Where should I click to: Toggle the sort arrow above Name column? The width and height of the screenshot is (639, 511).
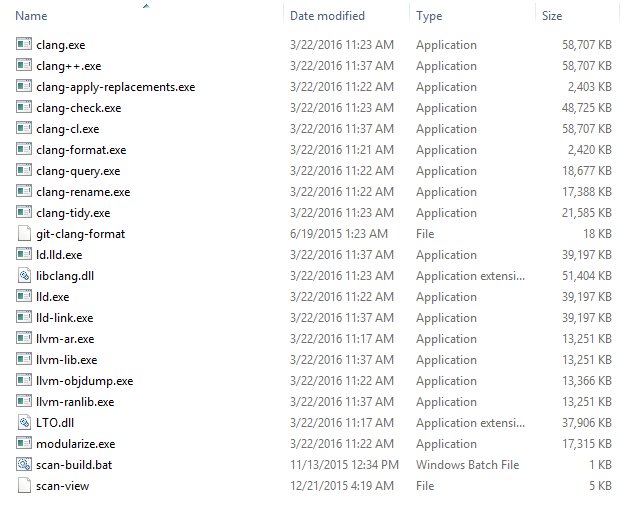coord(146,5)
